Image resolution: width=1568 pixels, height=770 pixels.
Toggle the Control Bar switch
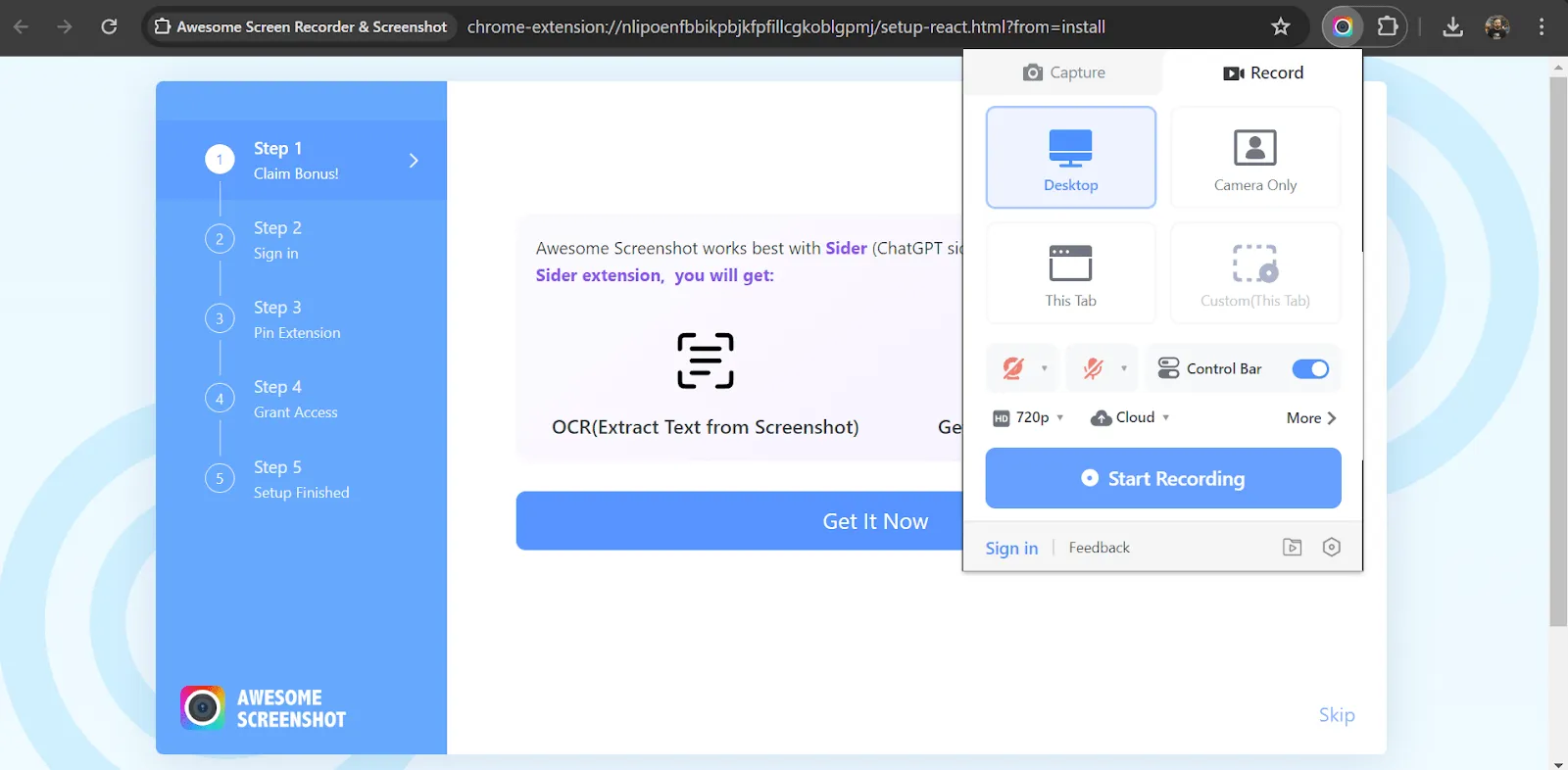point(1309,368)
